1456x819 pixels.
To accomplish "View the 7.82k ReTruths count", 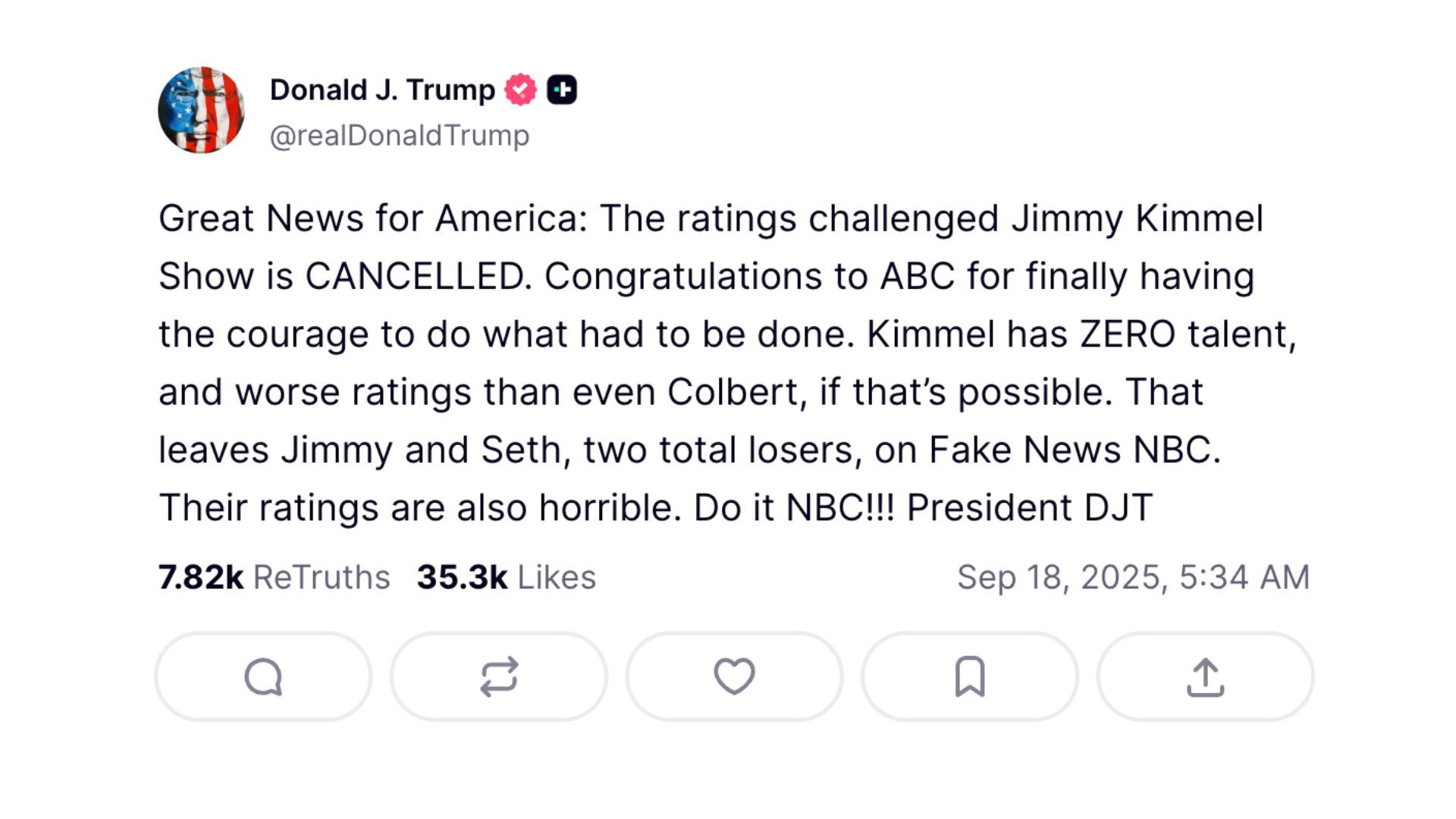I will (199, 576).
